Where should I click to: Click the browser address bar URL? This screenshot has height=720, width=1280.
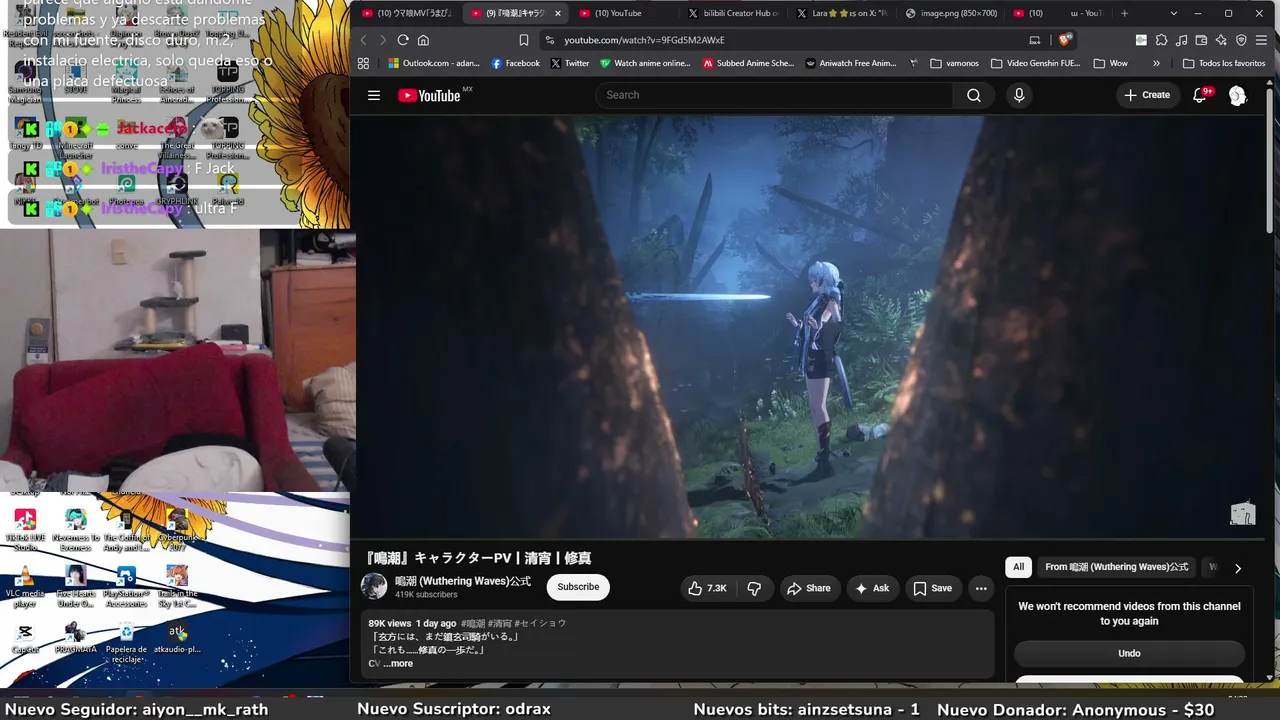(x=644, y=40)
